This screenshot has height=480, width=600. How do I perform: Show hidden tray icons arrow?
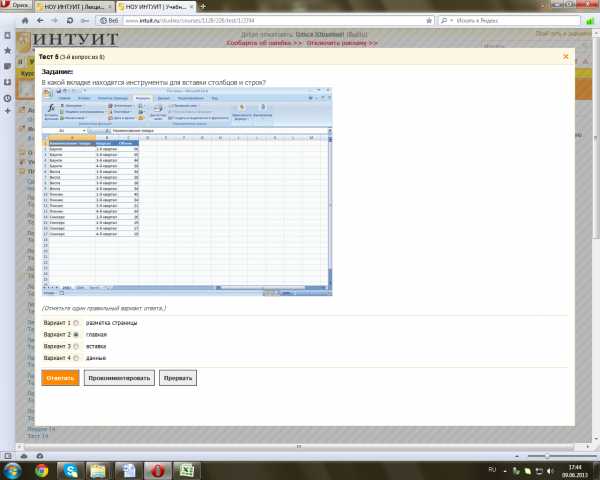(x=505, y=471)
